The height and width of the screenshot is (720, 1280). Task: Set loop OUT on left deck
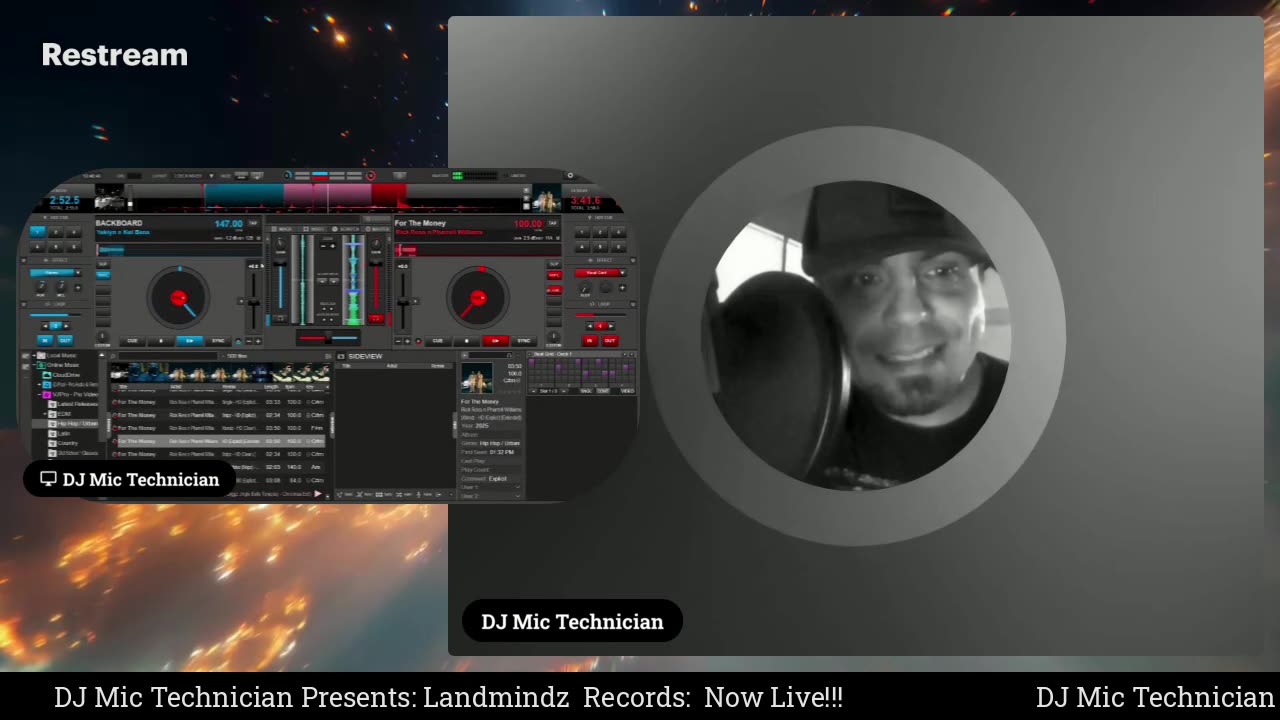pos(65,341)
